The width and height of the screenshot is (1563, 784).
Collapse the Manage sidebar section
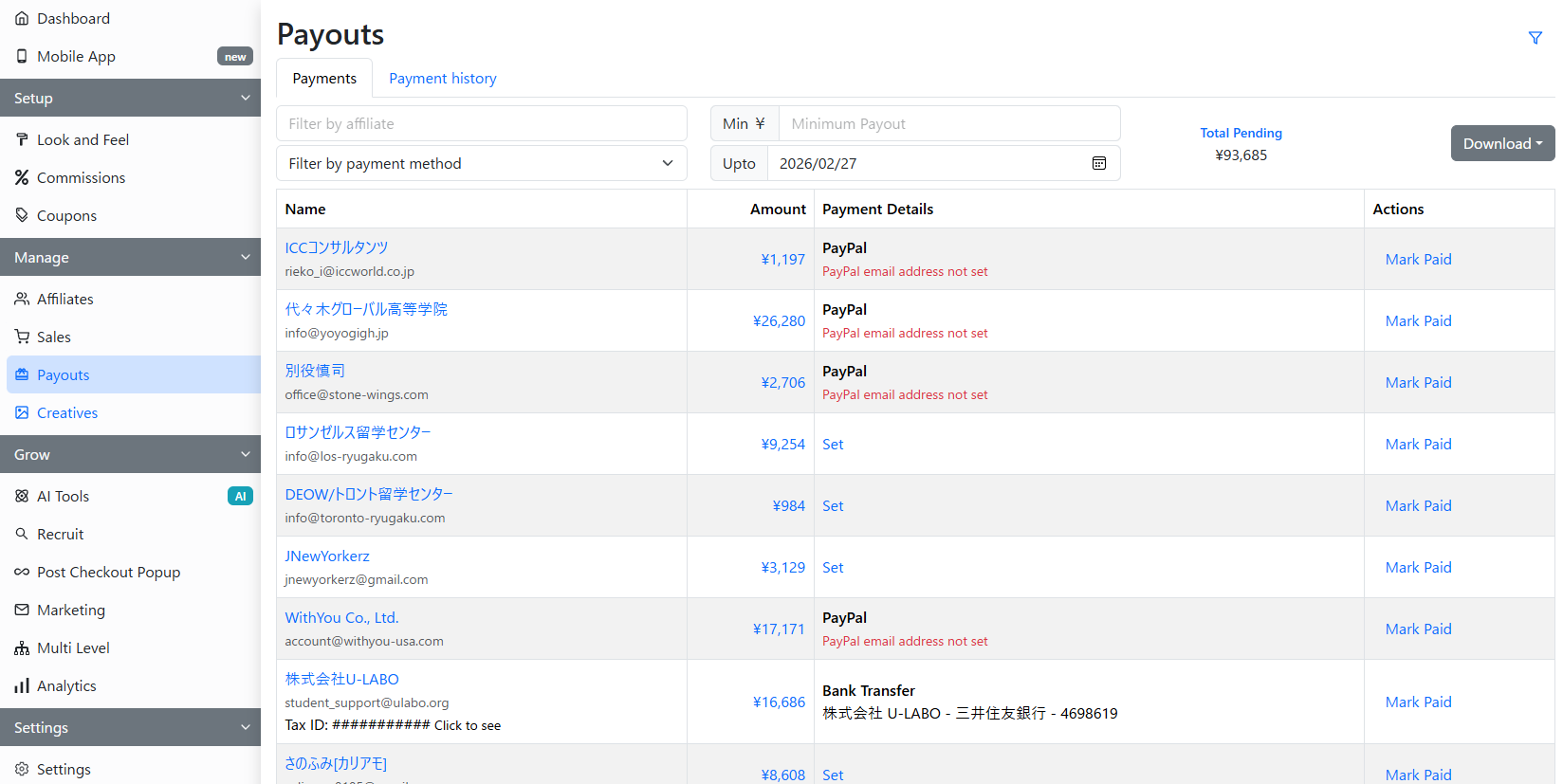[245, 258]
